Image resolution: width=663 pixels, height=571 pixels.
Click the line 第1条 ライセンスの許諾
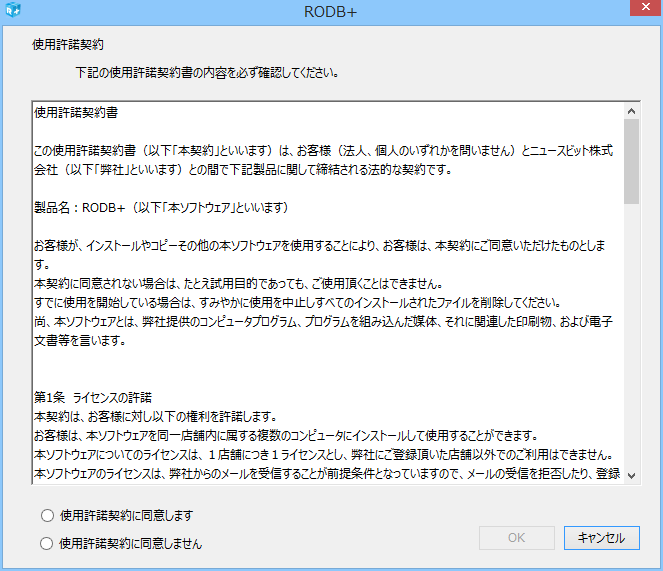[93, 398]
